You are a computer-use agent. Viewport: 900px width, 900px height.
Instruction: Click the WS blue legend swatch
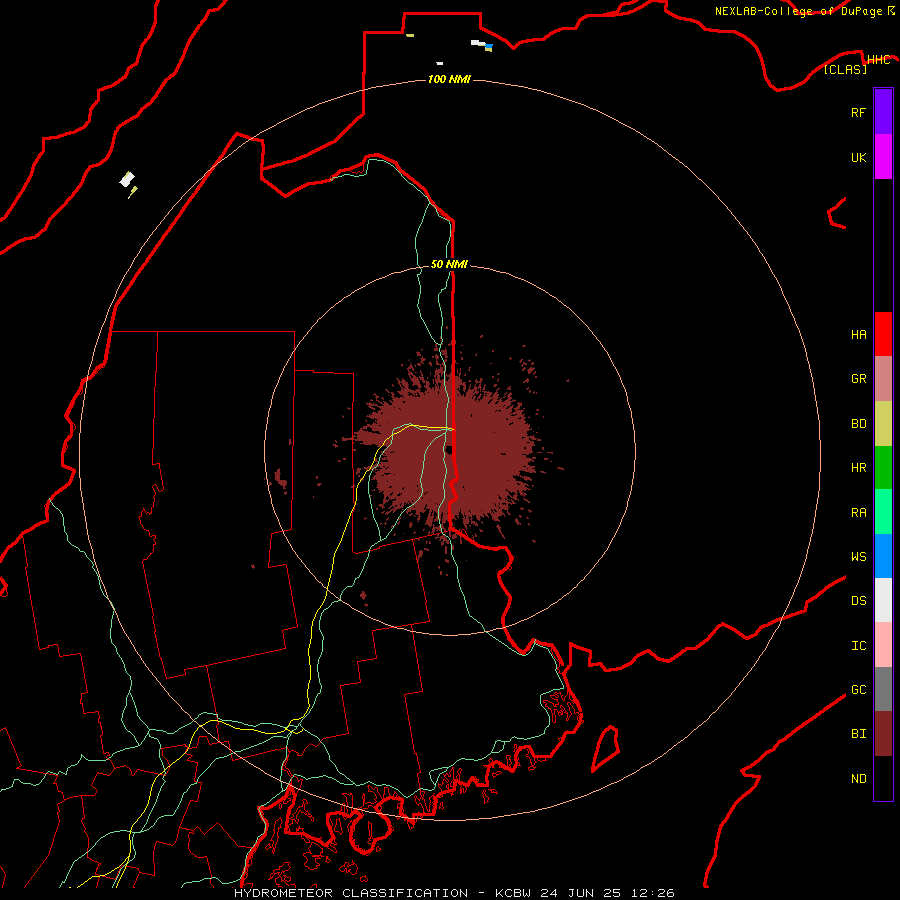[x=883, y=556]
